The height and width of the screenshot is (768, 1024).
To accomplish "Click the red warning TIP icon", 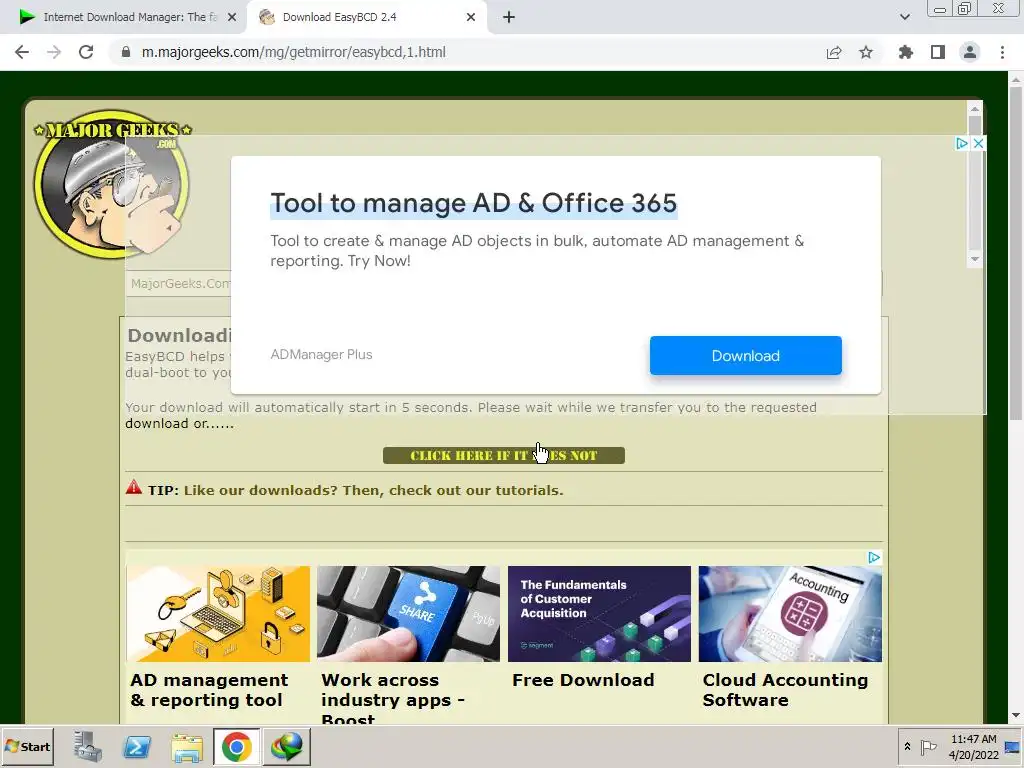I will coord(134,487).
